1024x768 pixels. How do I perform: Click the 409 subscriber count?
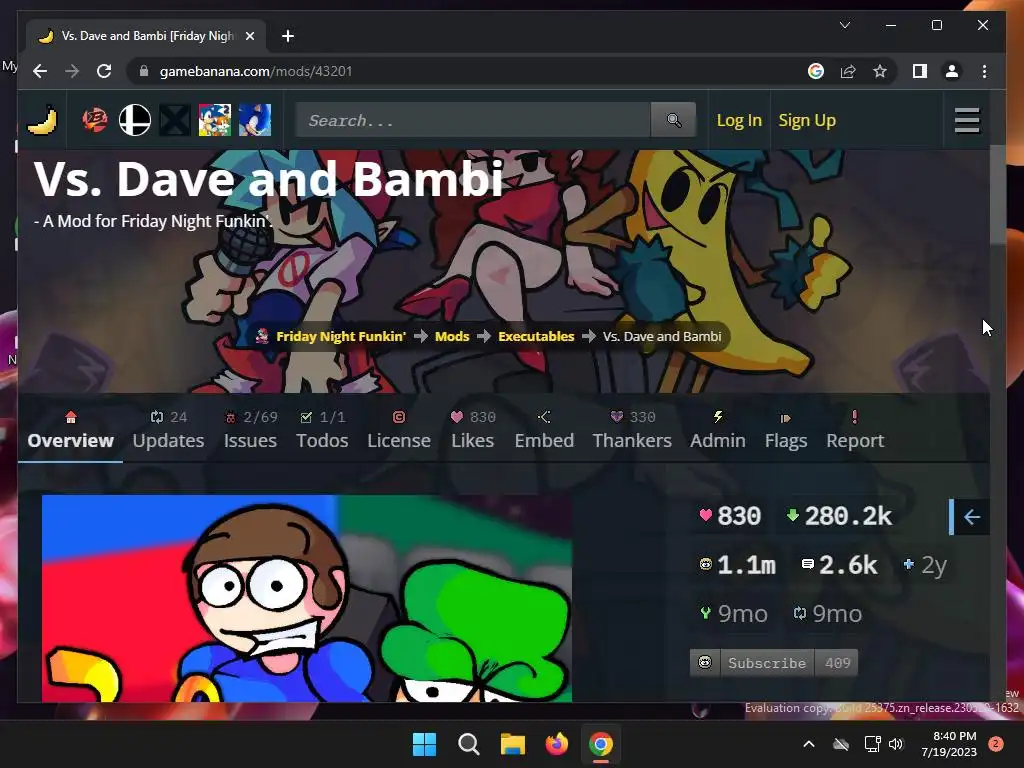[x=837, y=663]
